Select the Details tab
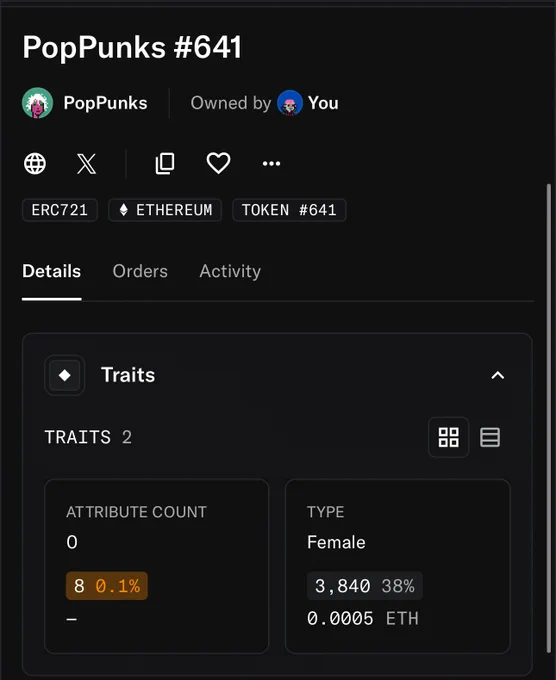 (52, 271)
